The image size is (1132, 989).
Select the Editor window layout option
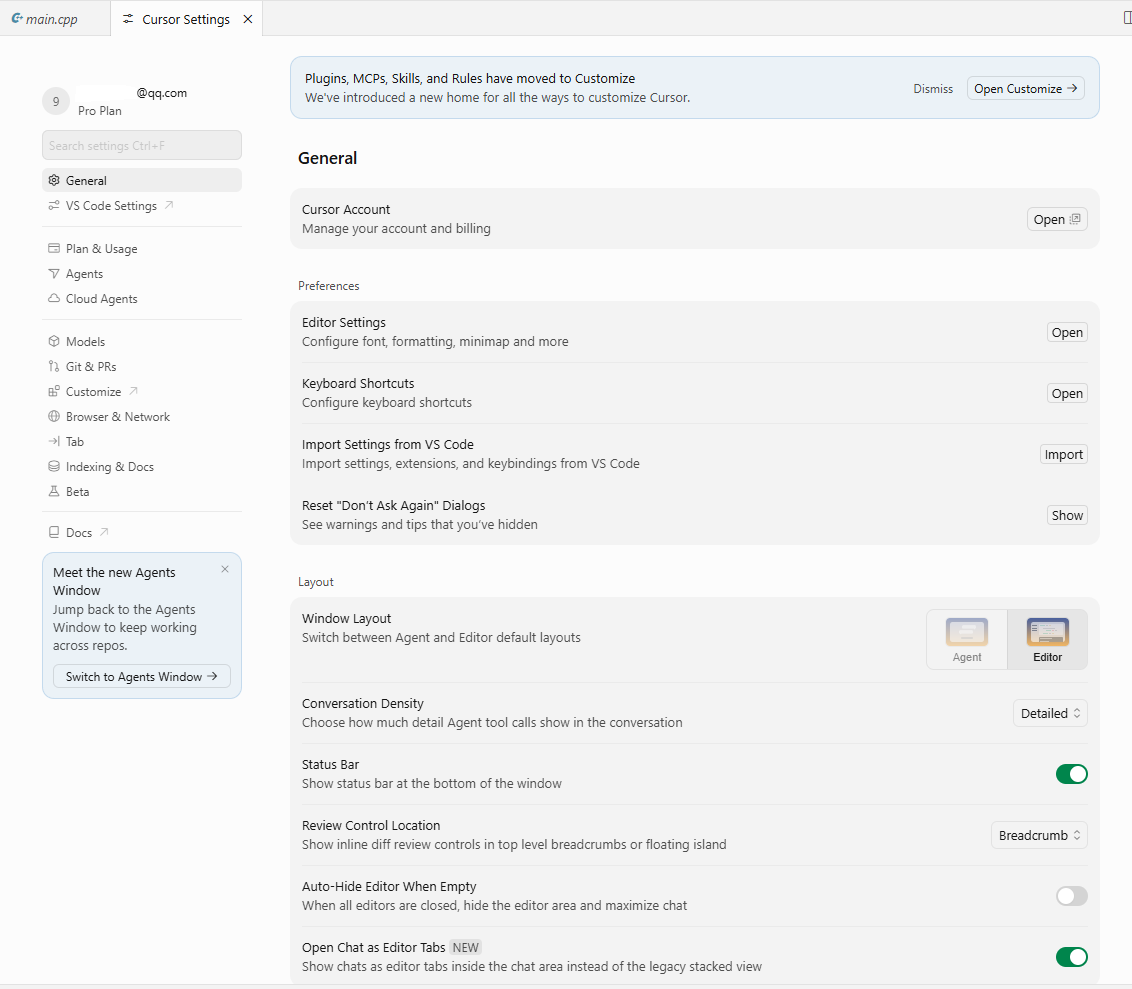pyautogui.click(x=1048, y=640)
